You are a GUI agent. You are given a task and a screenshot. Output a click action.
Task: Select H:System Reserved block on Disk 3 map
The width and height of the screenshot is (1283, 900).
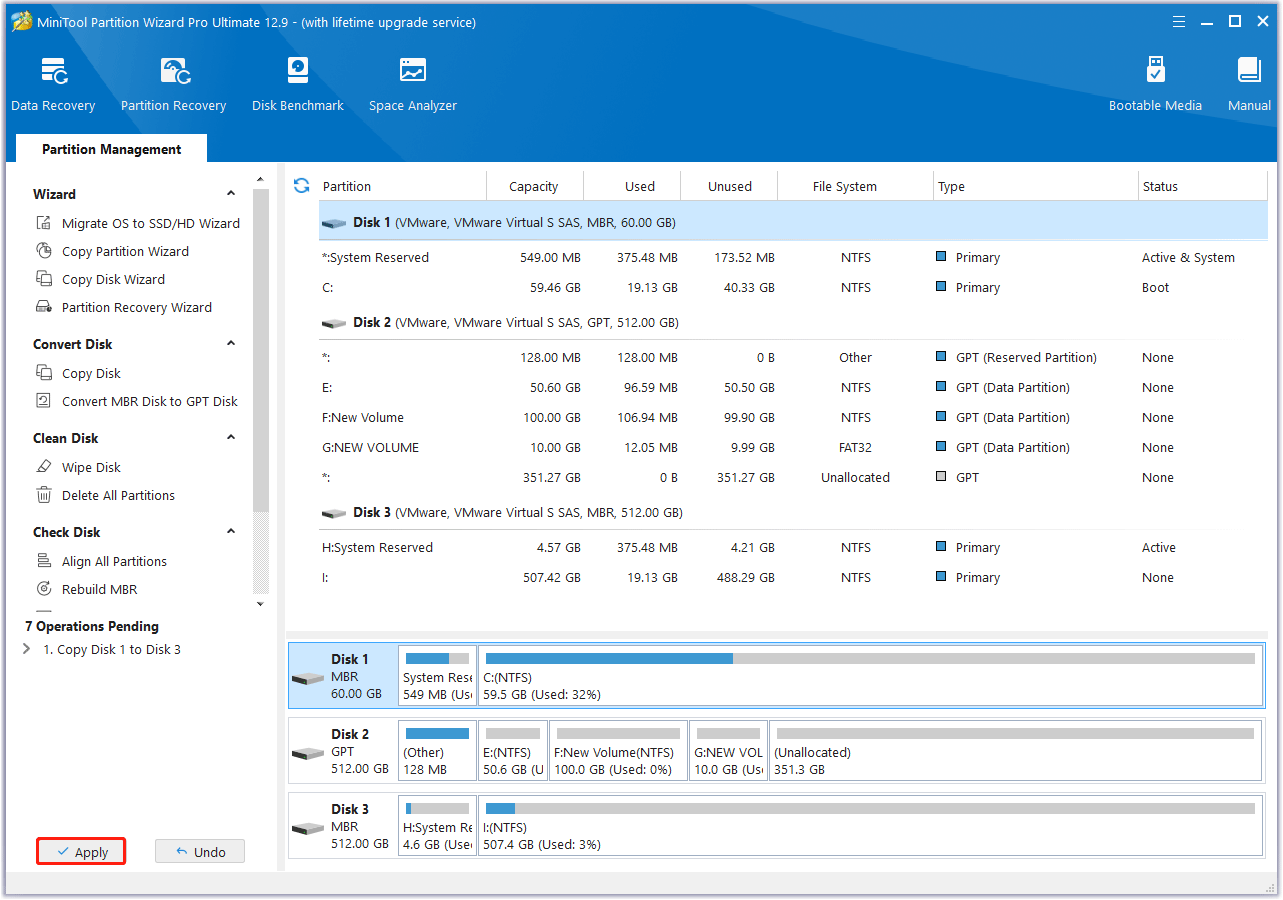tap(437, 826)
